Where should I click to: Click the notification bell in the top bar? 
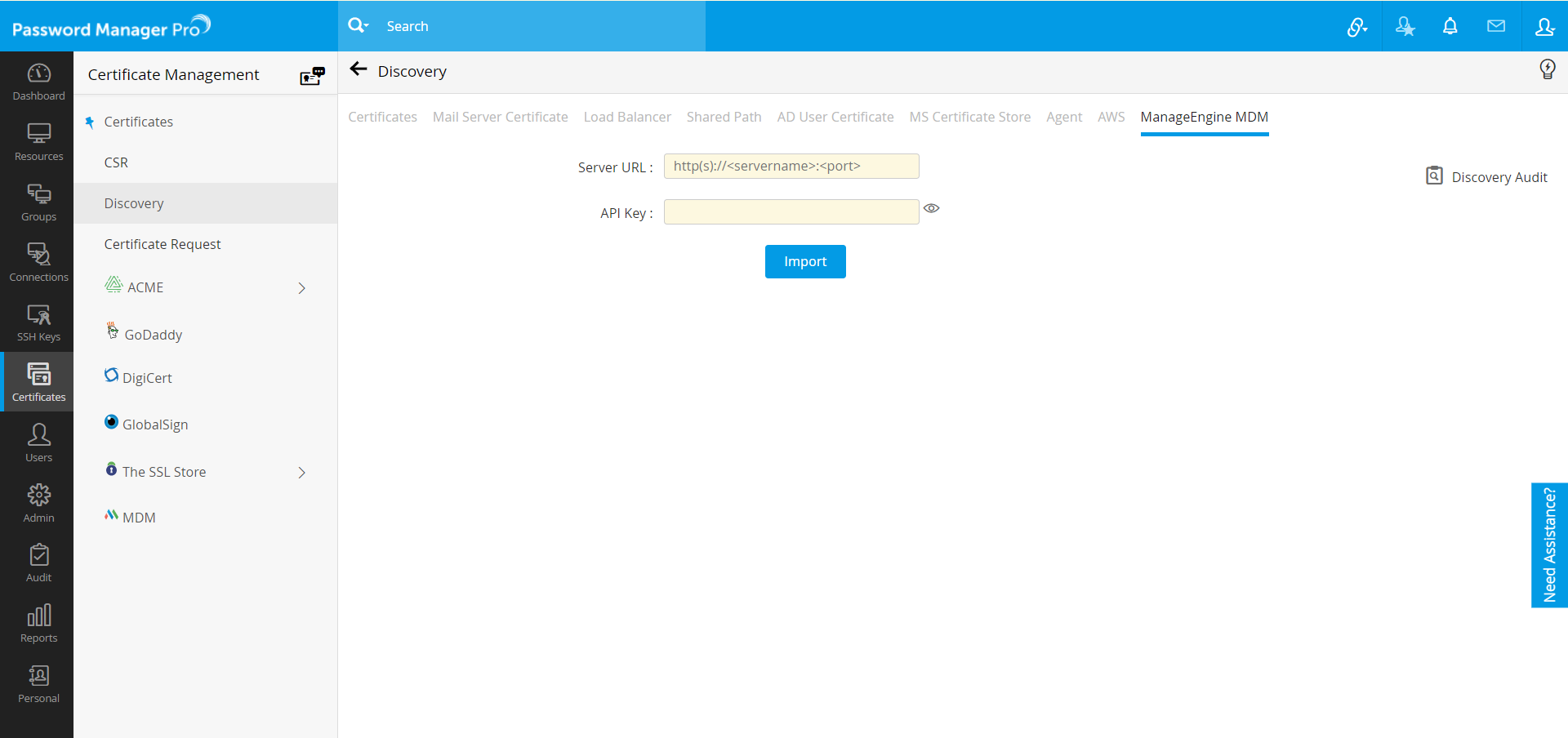pos(1450,25)
